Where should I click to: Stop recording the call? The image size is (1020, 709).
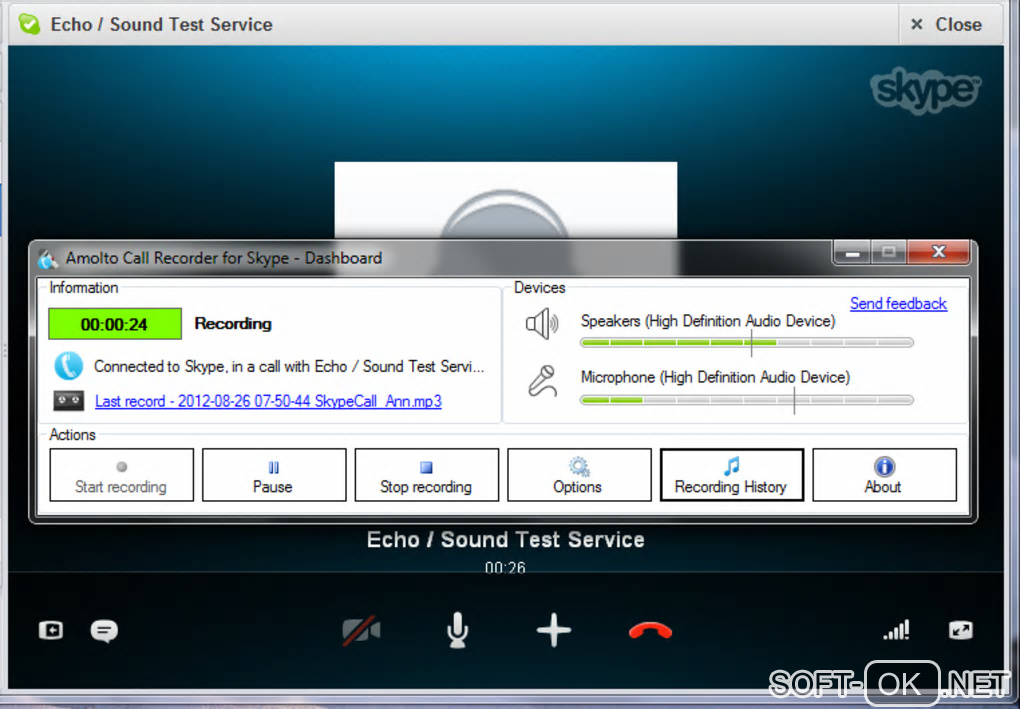pyautogui.click(x=427, y=475)
